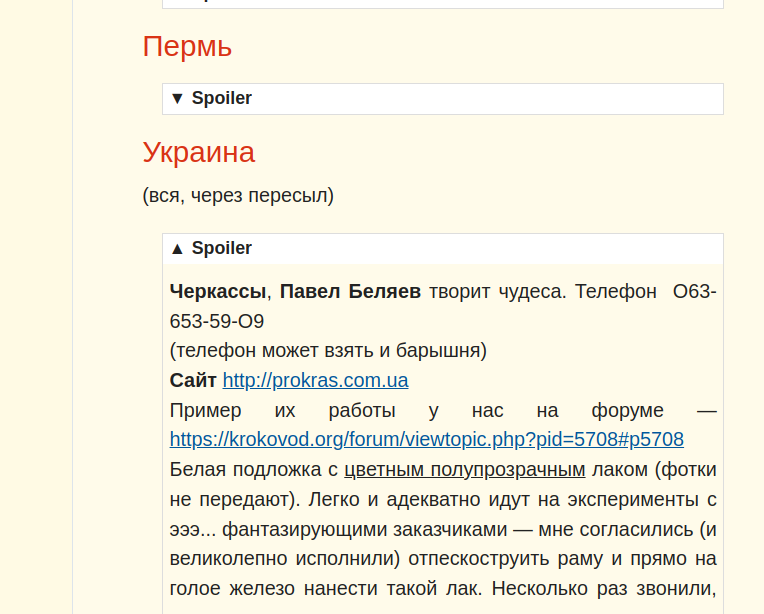Click the partially visible spoiler box at top
Image resolution: width=764 pixels, height=614 pixels.
442,4
